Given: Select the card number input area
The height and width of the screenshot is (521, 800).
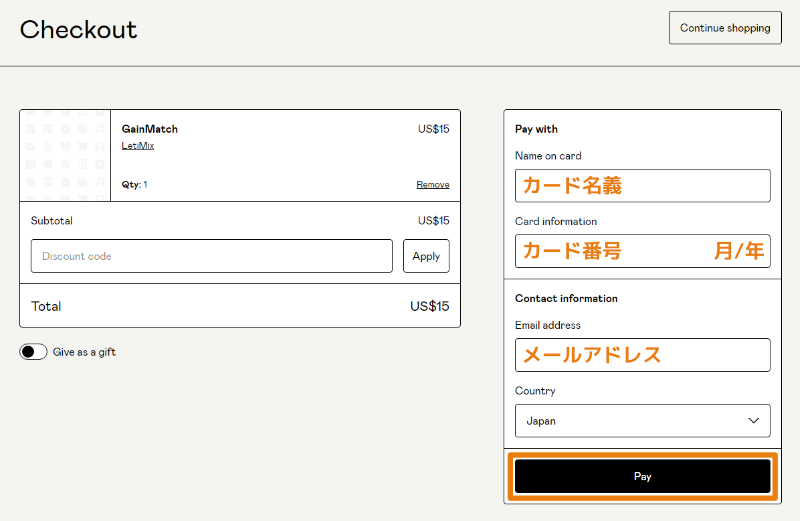Looking at the screenshot, I should (600, 251).
